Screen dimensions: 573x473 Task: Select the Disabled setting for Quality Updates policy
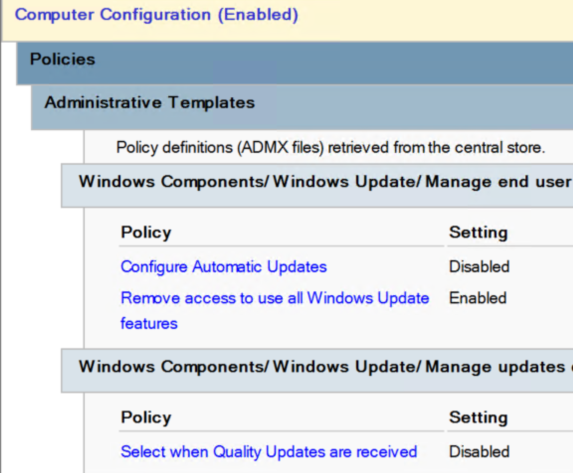[x=479, y=452]
